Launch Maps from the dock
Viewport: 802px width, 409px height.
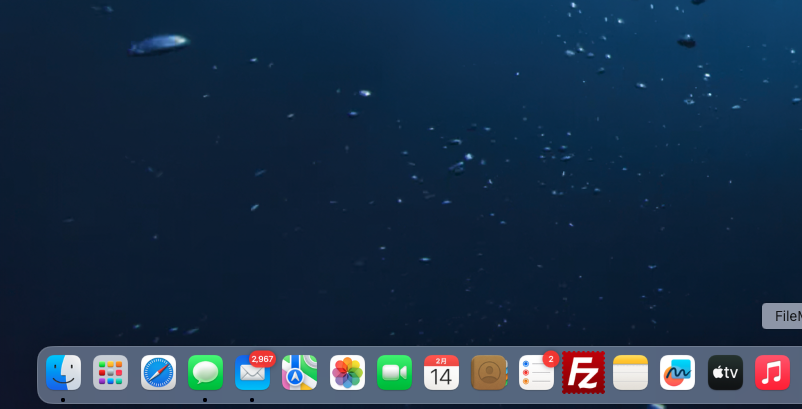pyautogui.click(x=299, y=373)
